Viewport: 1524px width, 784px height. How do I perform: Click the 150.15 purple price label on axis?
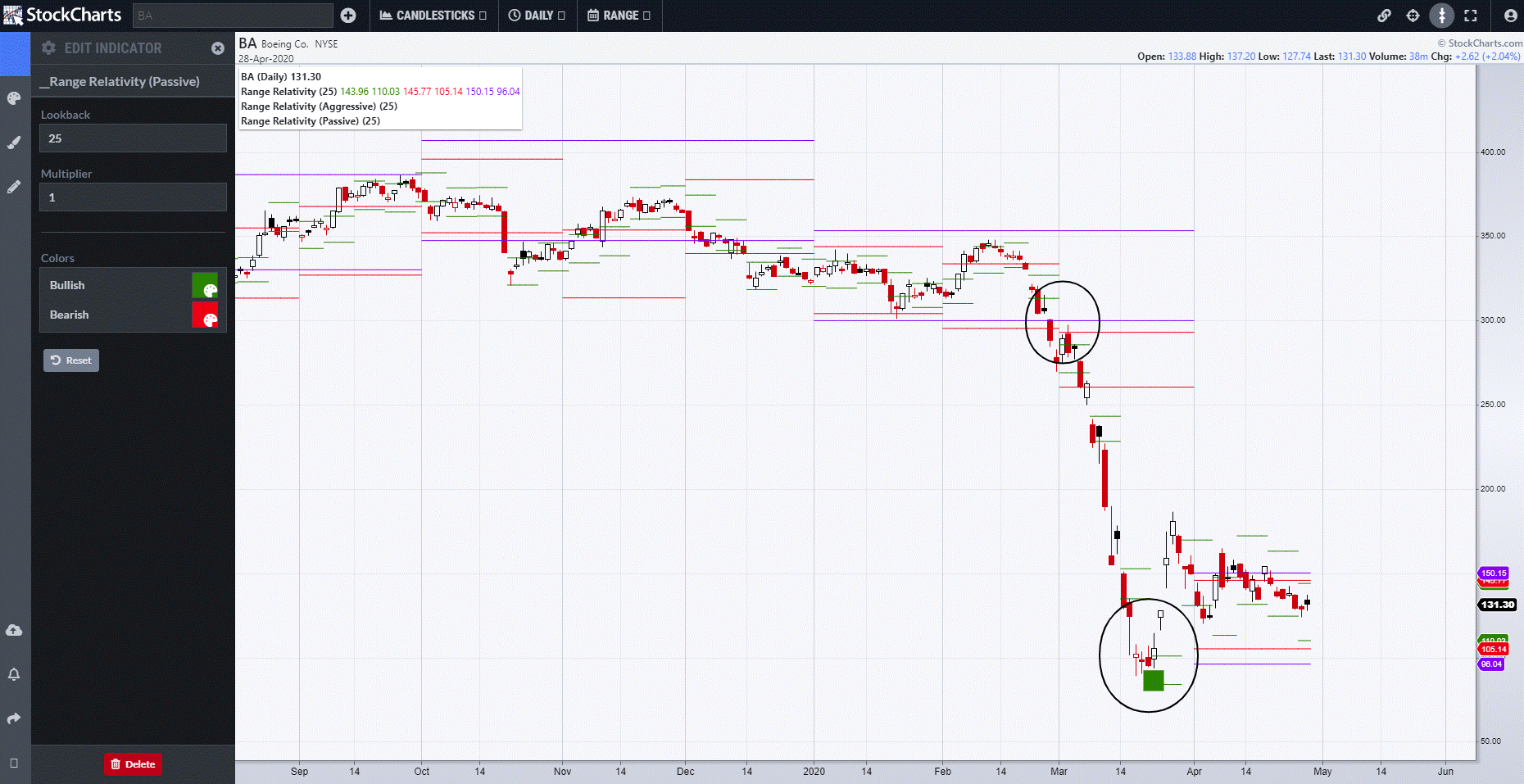[1493, 573]
